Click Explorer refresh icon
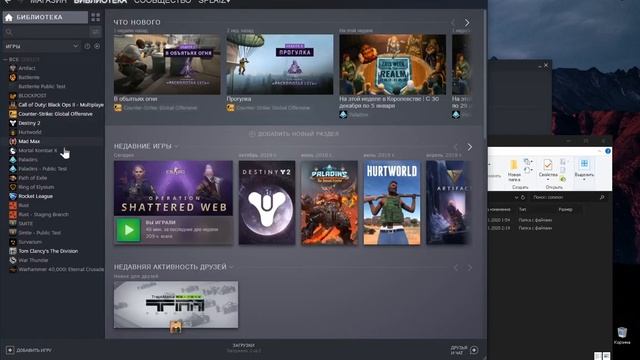 (523, 197)
